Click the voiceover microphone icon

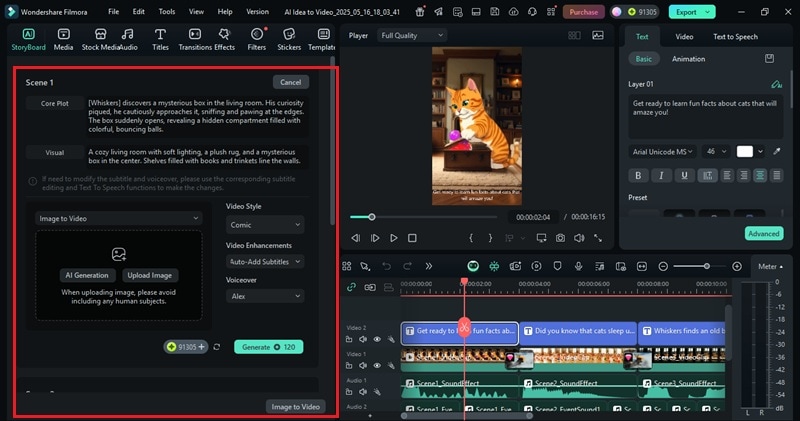(579, 266)
